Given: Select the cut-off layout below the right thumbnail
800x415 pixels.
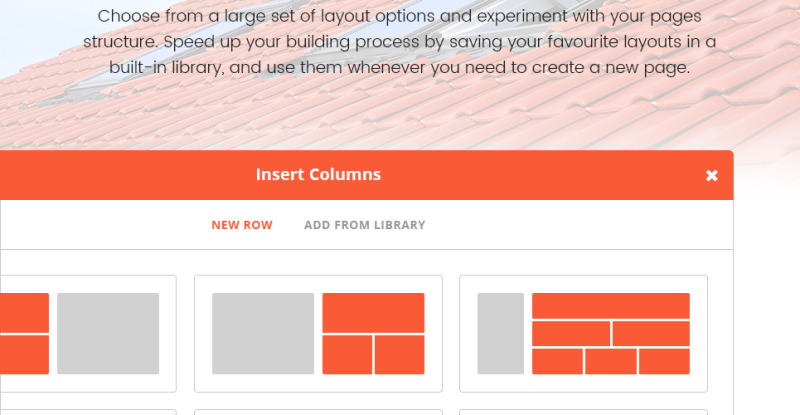Looking at the screenshot, I should pyautogui.click(x=583, y=412).
